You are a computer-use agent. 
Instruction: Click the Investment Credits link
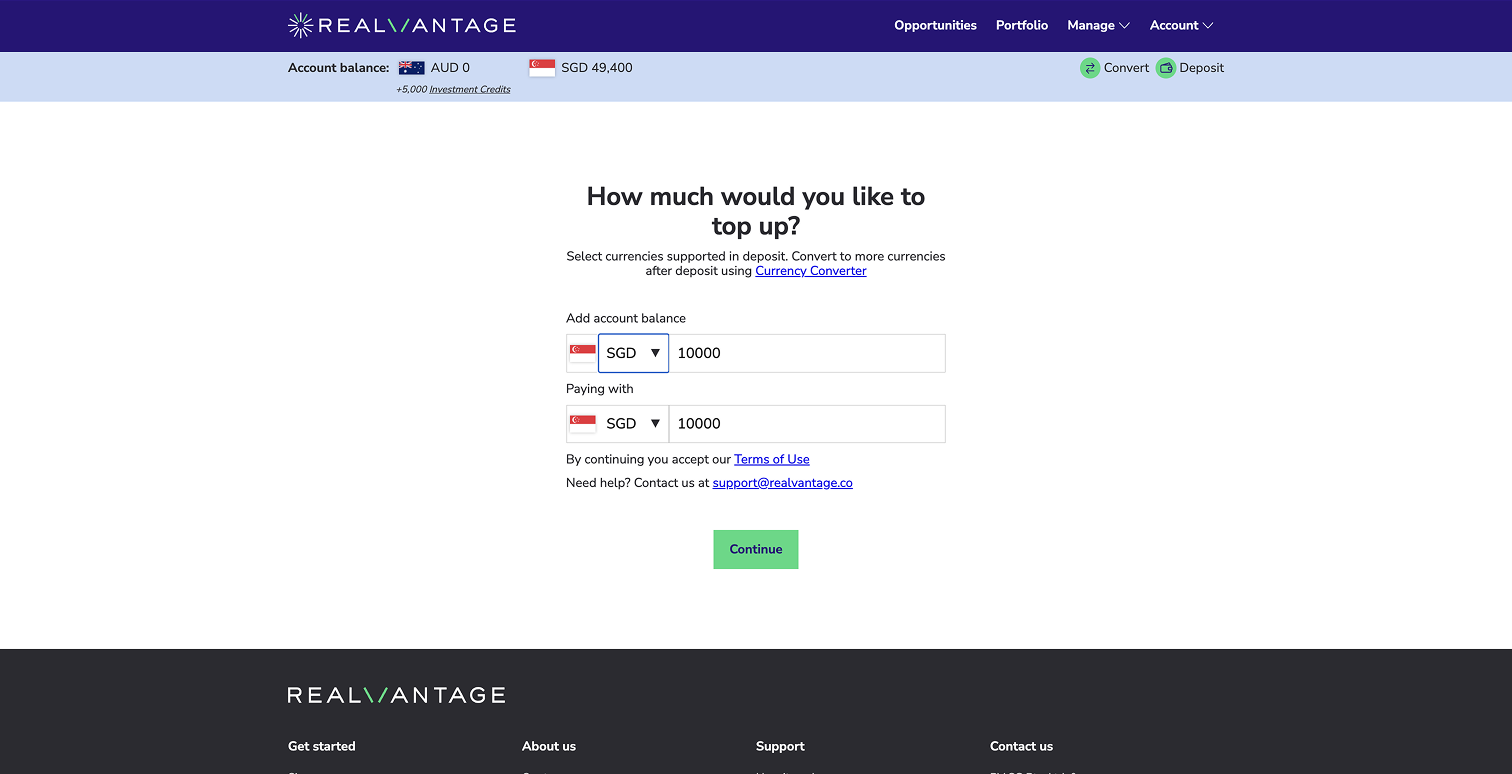470,89
